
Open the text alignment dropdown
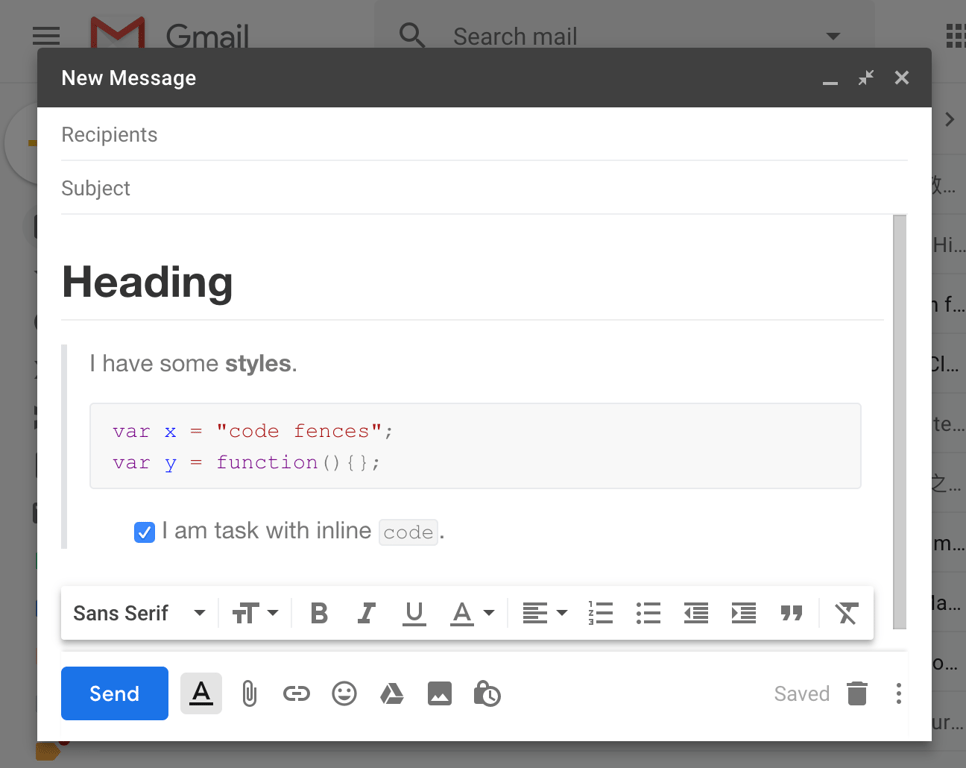[545, 613]
